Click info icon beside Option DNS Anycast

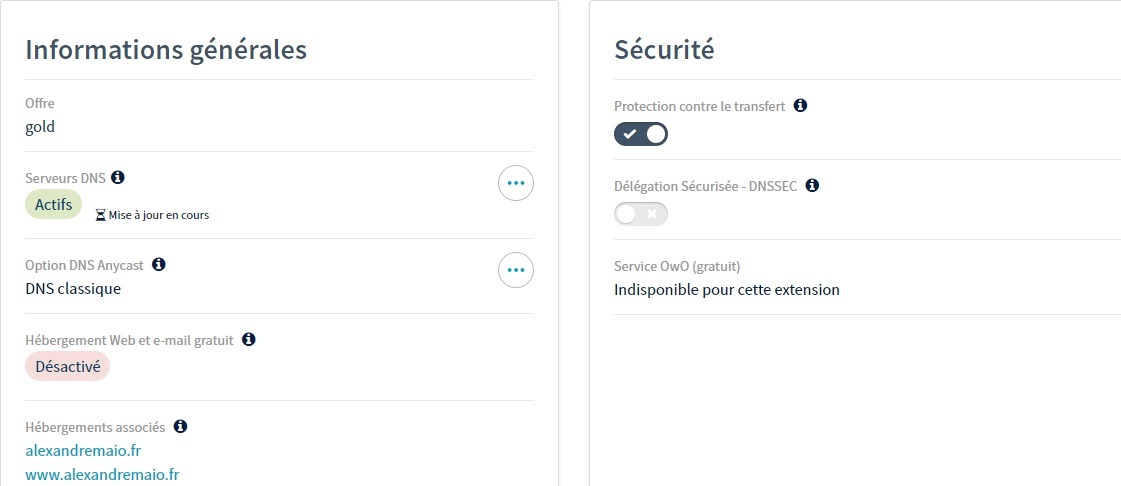(x=158, y=265)
